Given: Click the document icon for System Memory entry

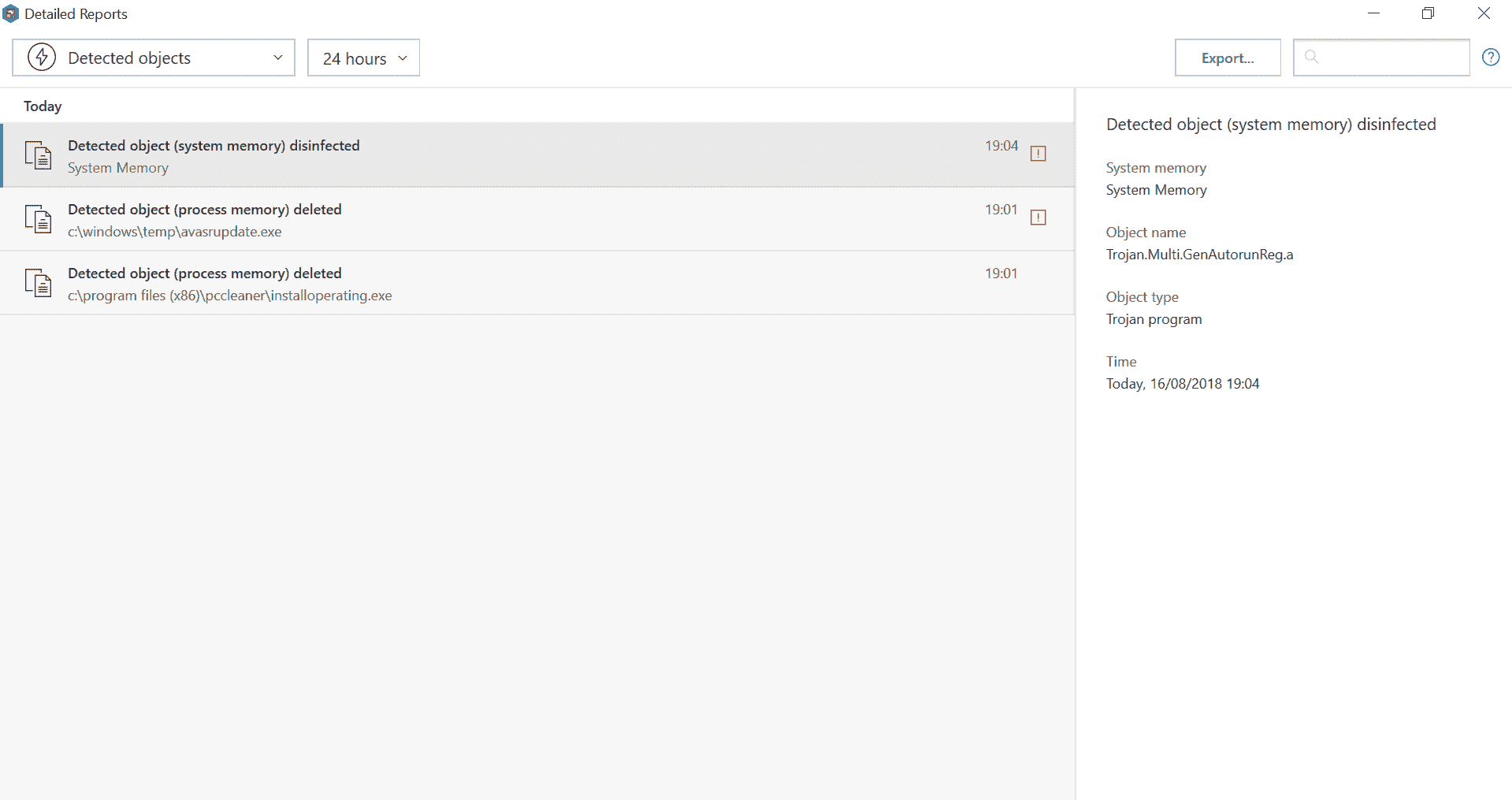Looking at the screenshot, I should 38,155.
